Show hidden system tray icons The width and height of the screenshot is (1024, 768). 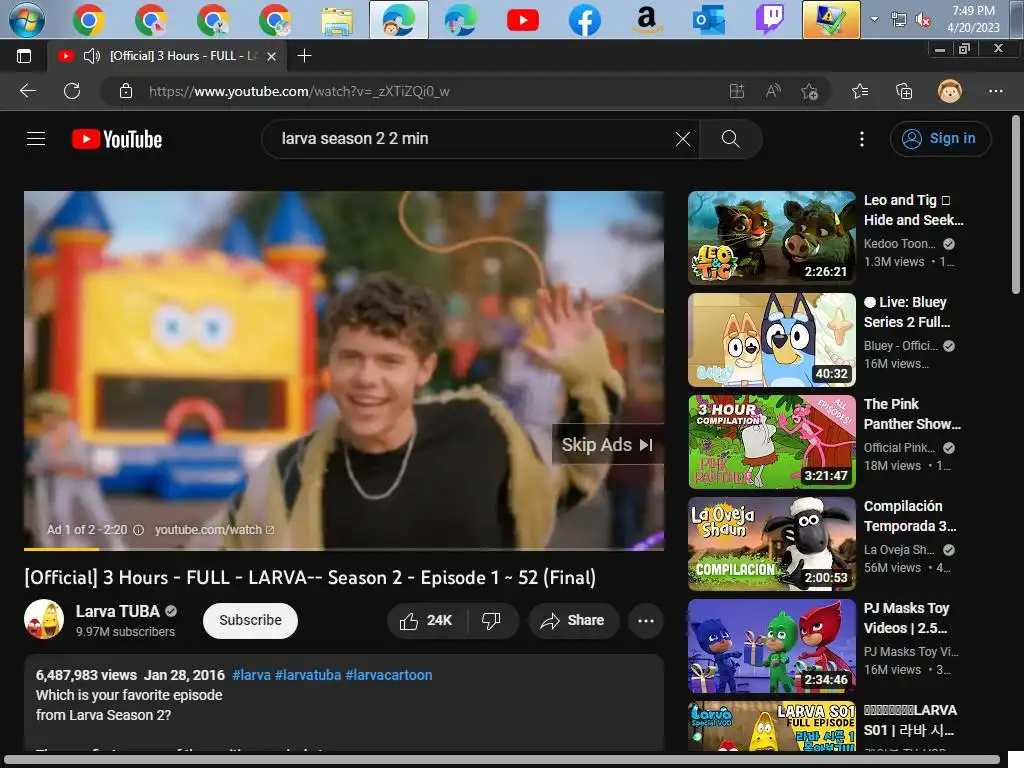coord(874,19)
